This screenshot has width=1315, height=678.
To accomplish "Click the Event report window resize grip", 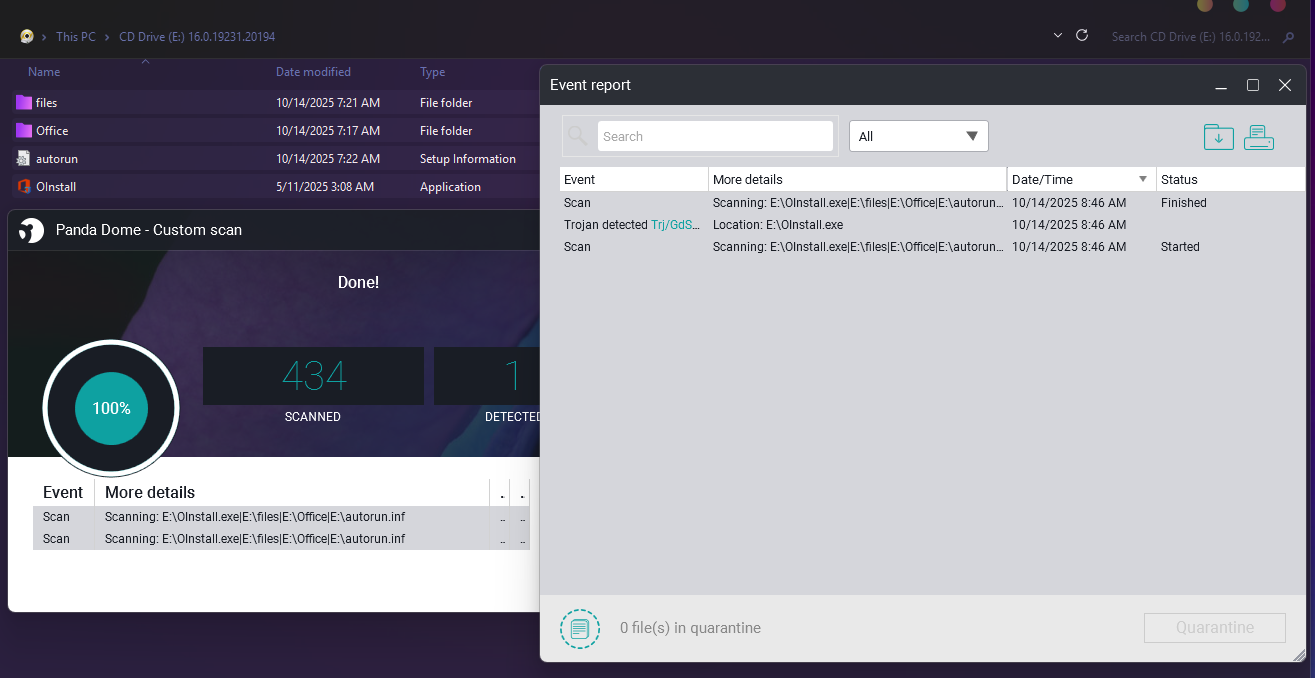I will tap(1298, 655).
